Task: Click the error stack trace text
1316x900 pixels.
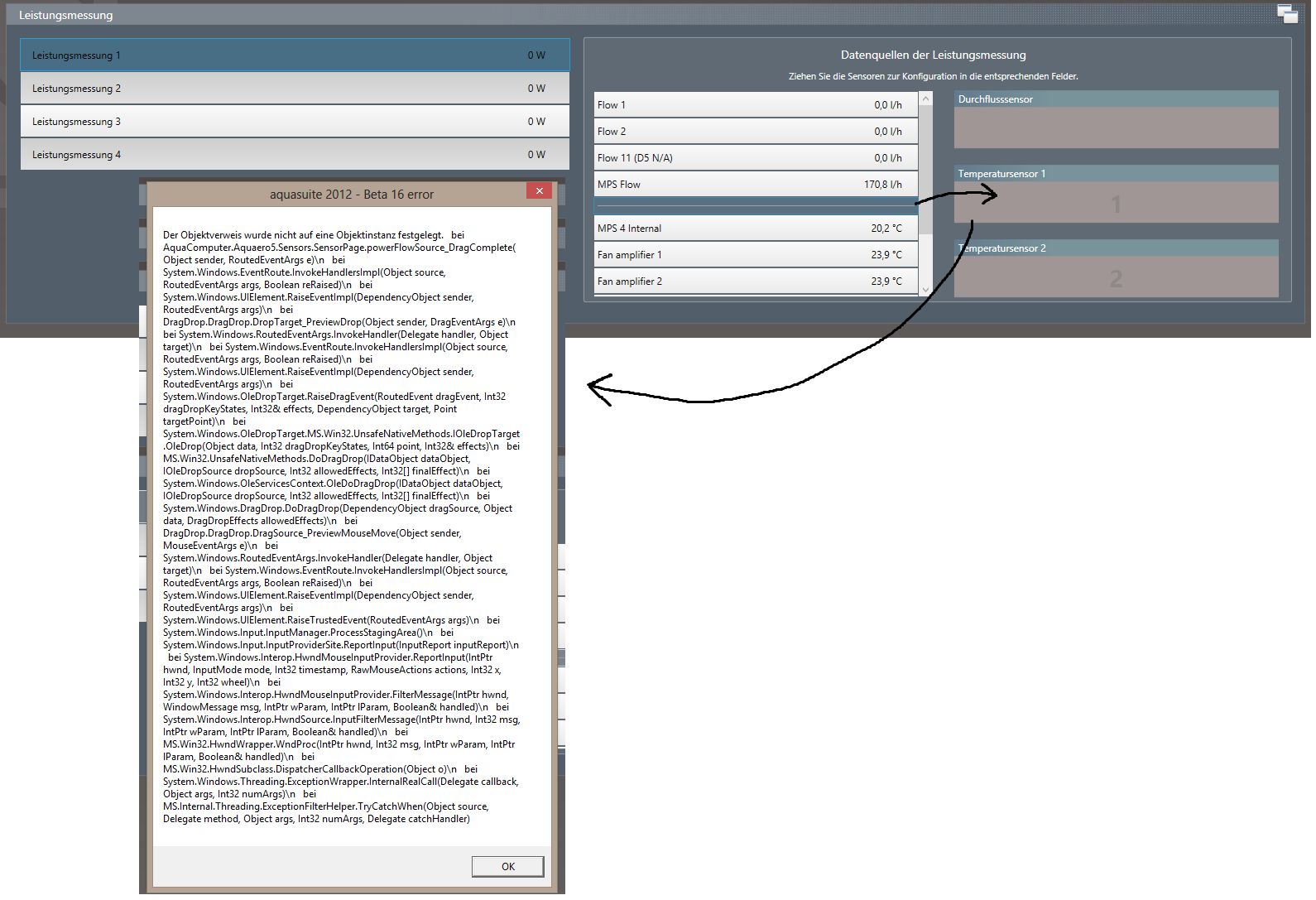Action: (341, 527)
